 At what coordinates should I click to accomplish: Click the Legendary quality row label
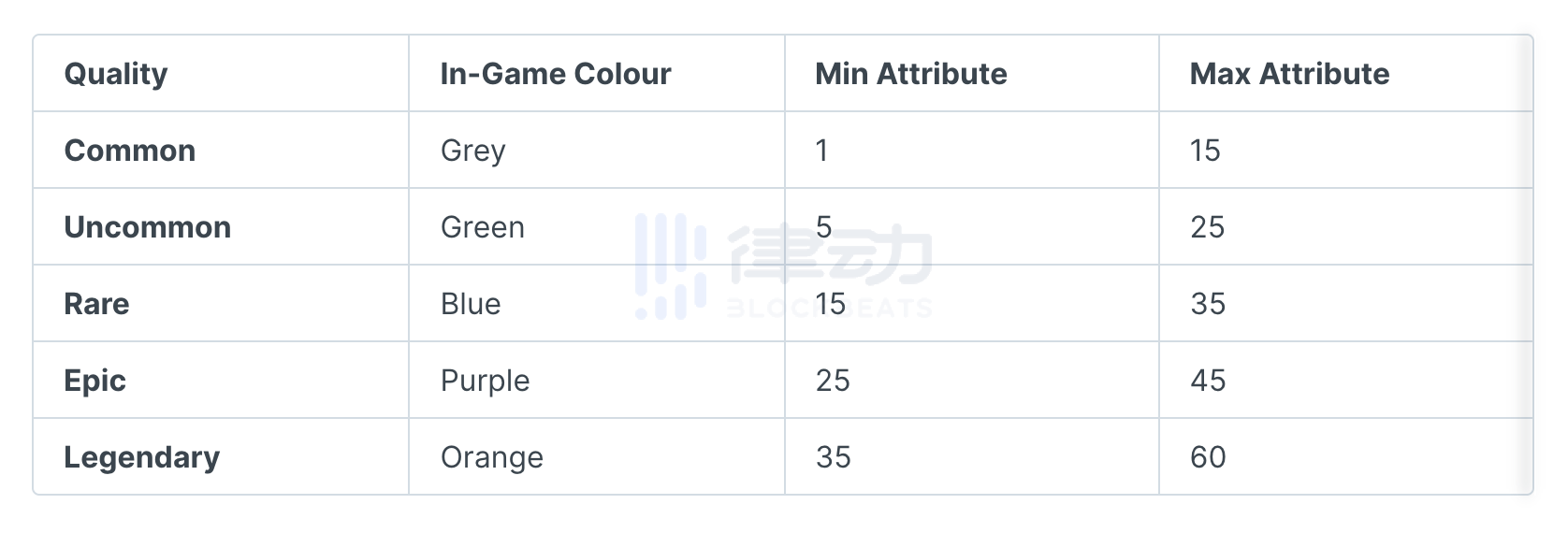[x=142, y=457]
